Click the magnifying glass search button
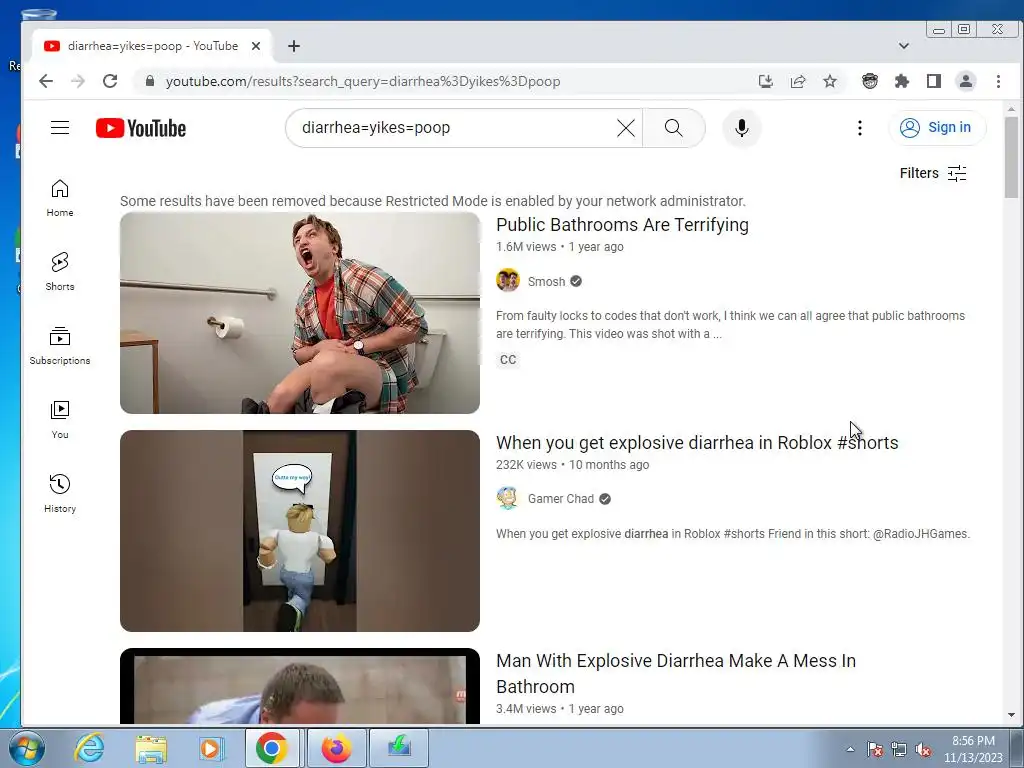Viewport: 1024px width, 768px height. [x=673, y=128]
